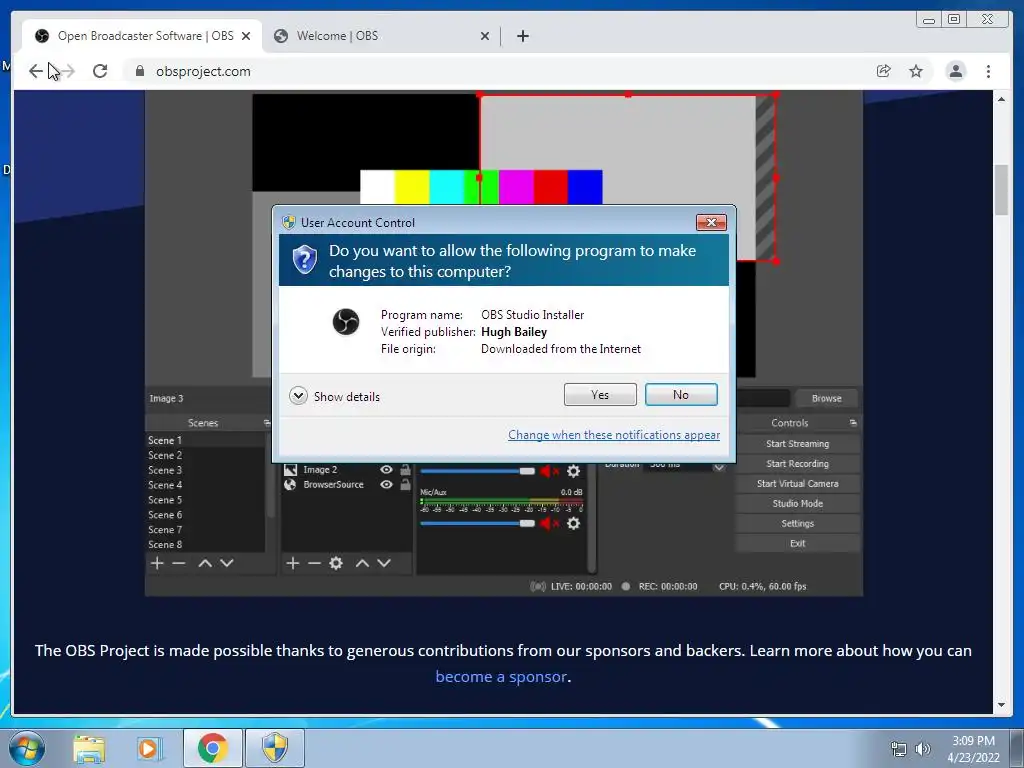Remove scene with the minus under Scenes

[179, 563]
